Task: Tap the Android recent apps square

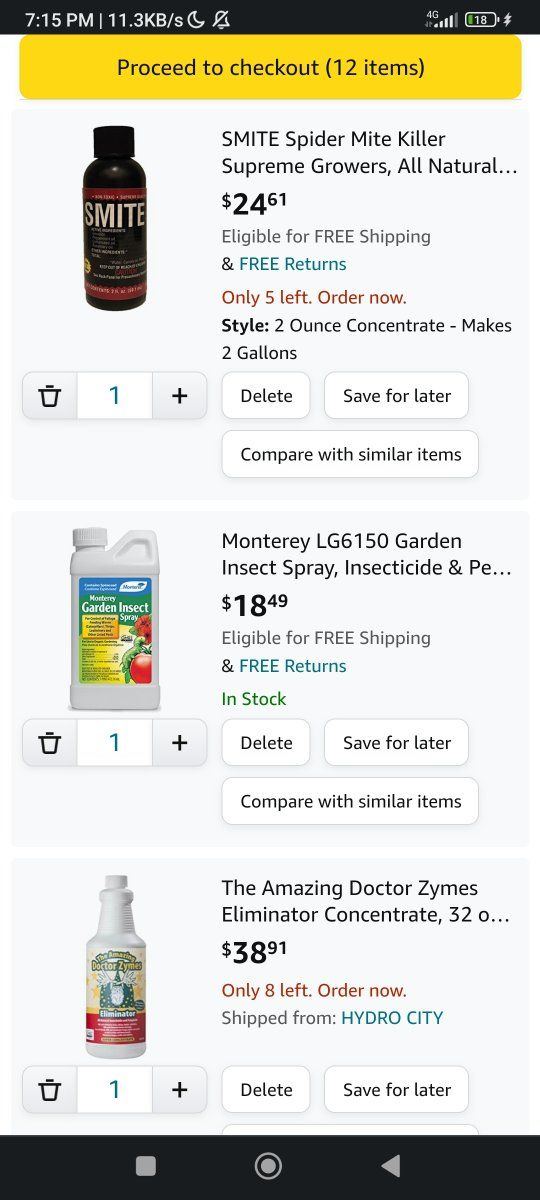Action: pyautogui.click(x=146, y=1165)
